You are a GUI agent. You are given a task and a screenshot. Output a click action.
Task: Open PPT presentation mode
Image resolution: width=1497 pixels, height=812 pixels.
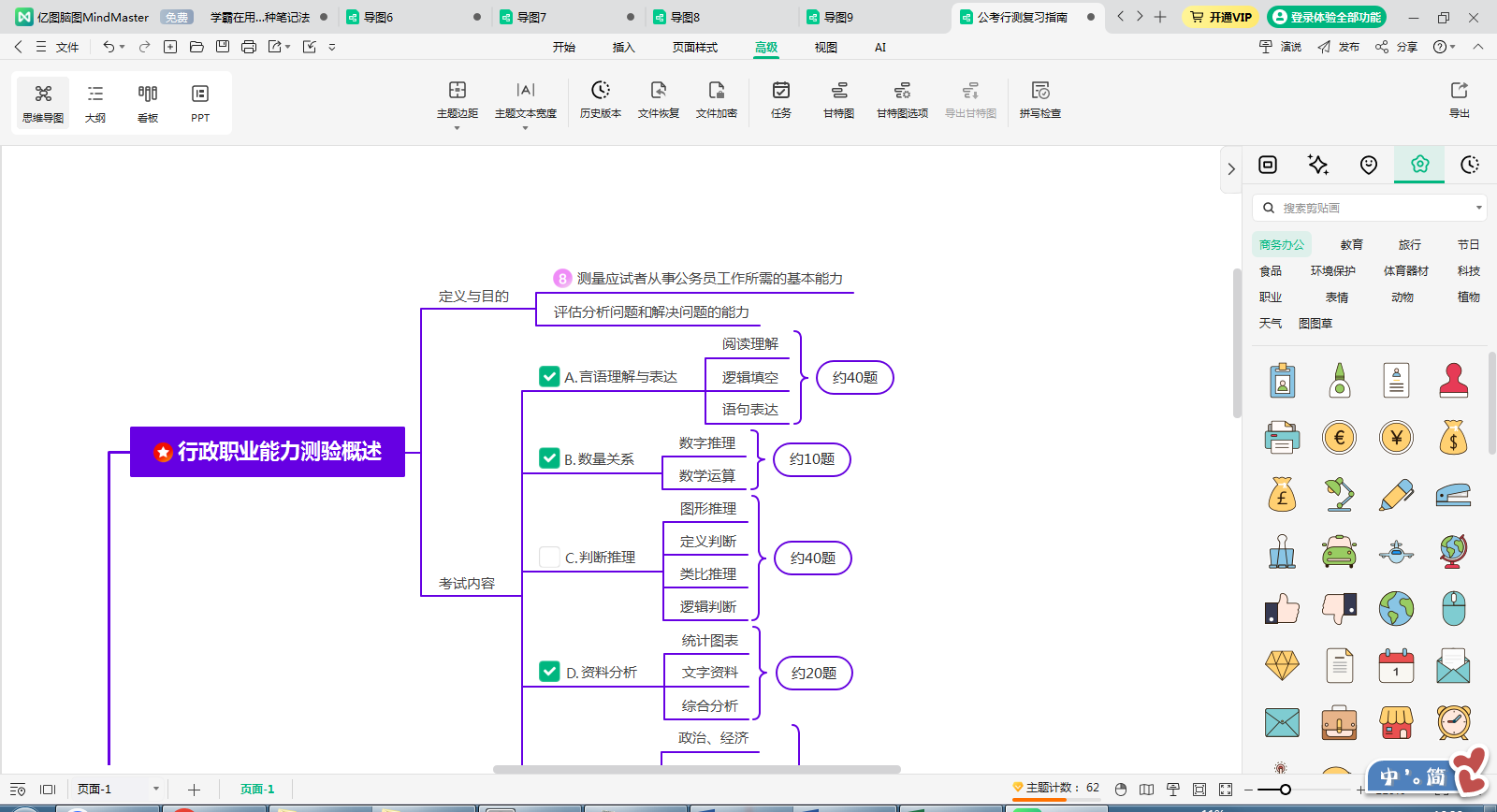tap(200, 103)
